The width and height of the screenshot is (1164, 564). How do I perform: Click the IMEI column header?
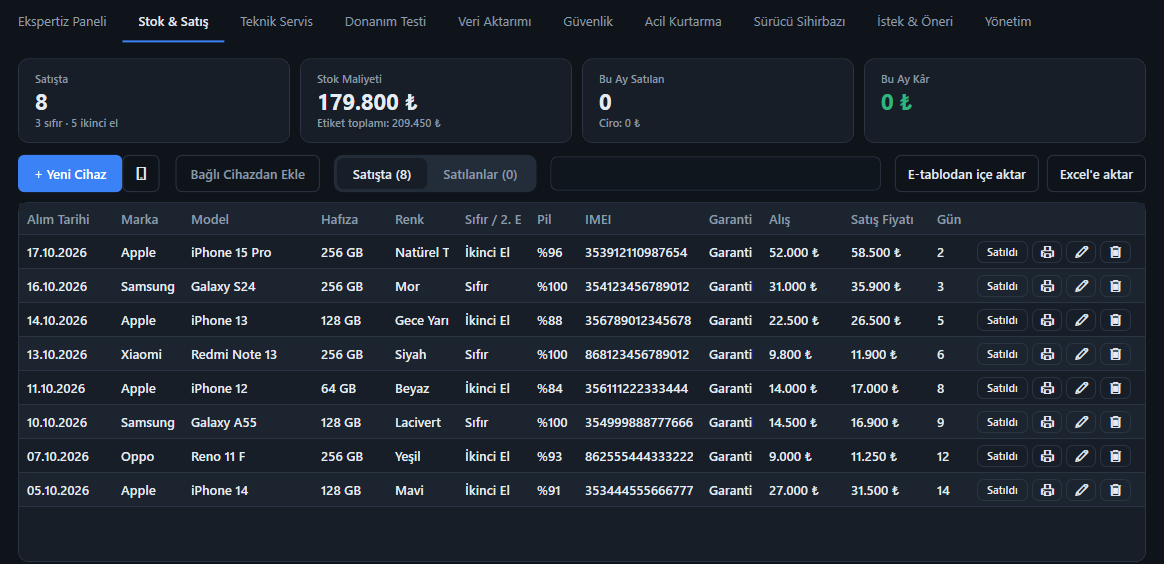[x=598, y=220]
